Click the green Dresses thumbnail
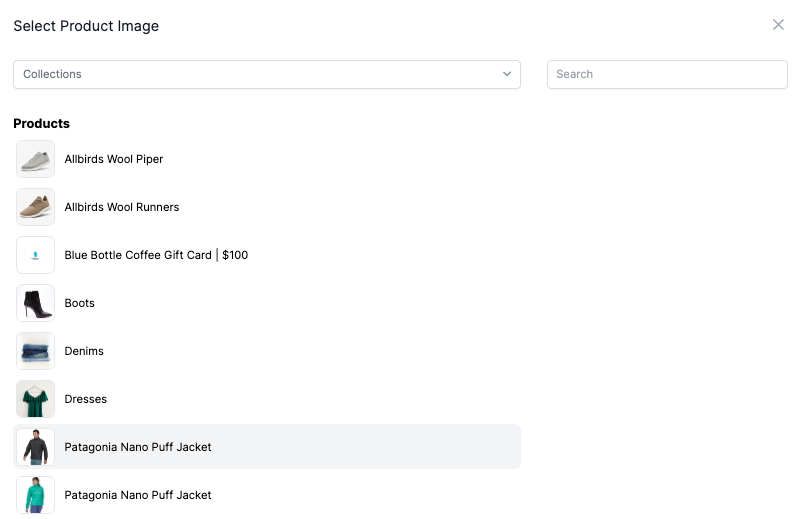Viewport: 804px width, 519px height. (x=35, y=399)
